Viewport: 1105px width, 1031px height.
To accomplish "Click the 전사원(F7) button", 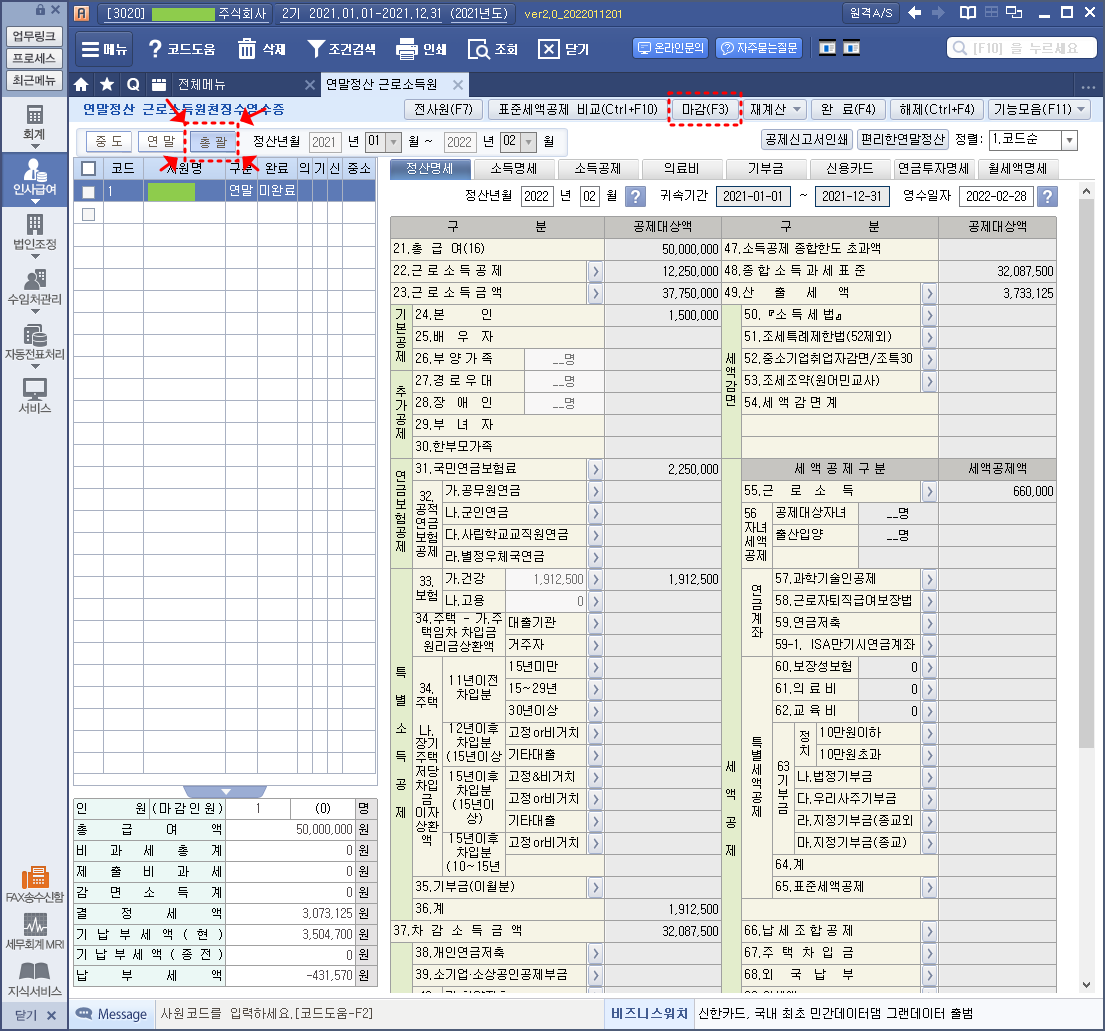I will [443, 109].
